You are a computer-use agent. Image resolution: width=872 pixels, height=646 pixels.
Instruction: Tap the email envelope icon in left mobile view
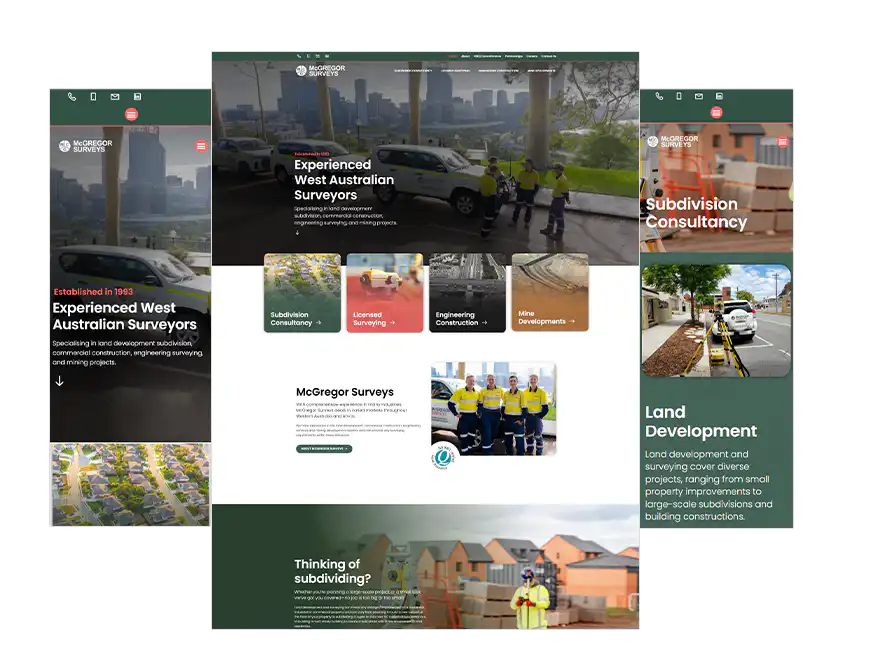pos(115,97)
